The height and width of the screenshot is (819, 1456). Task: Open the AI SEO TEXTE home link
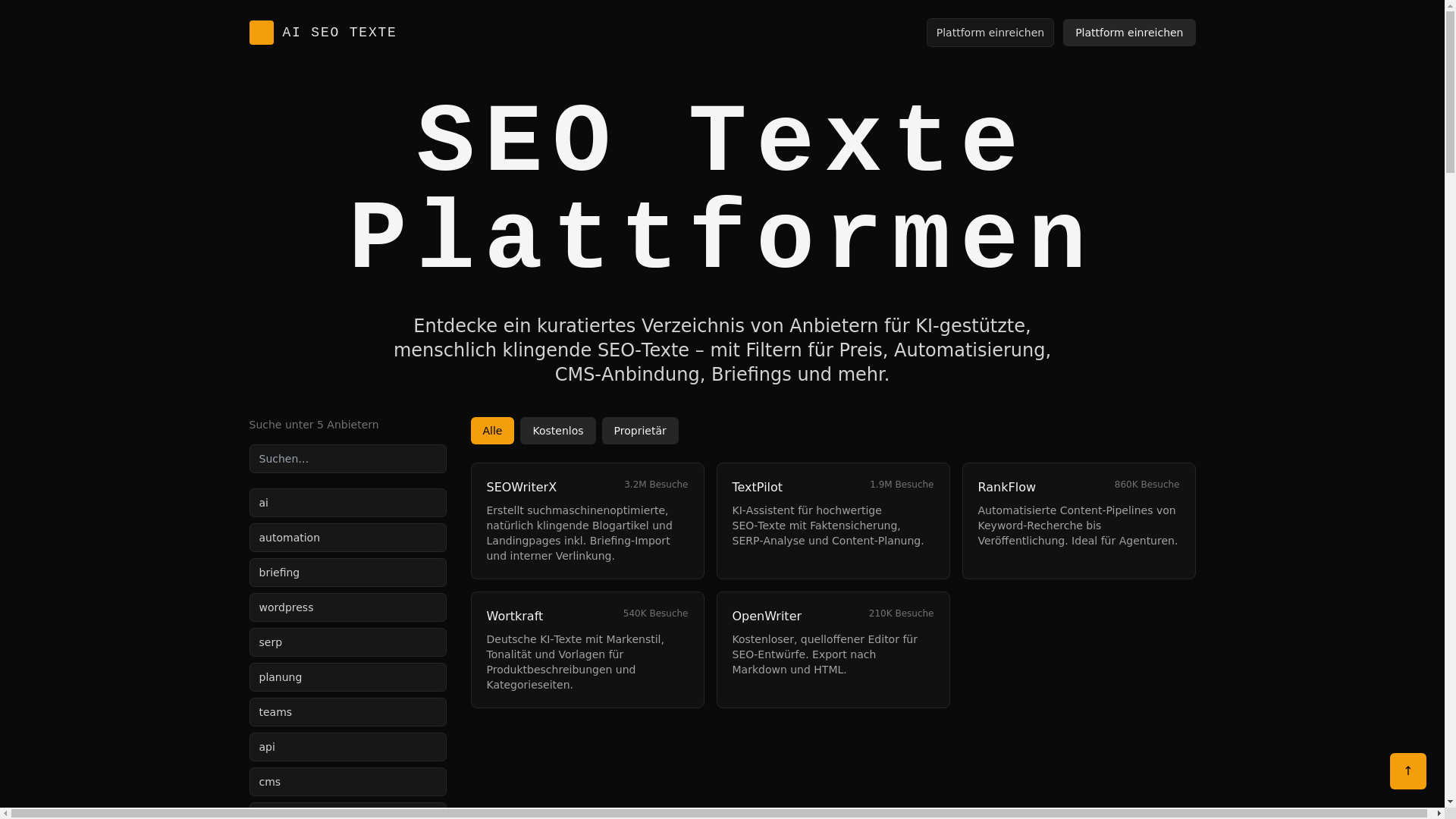pyautogui.click(x=322, y=33)
